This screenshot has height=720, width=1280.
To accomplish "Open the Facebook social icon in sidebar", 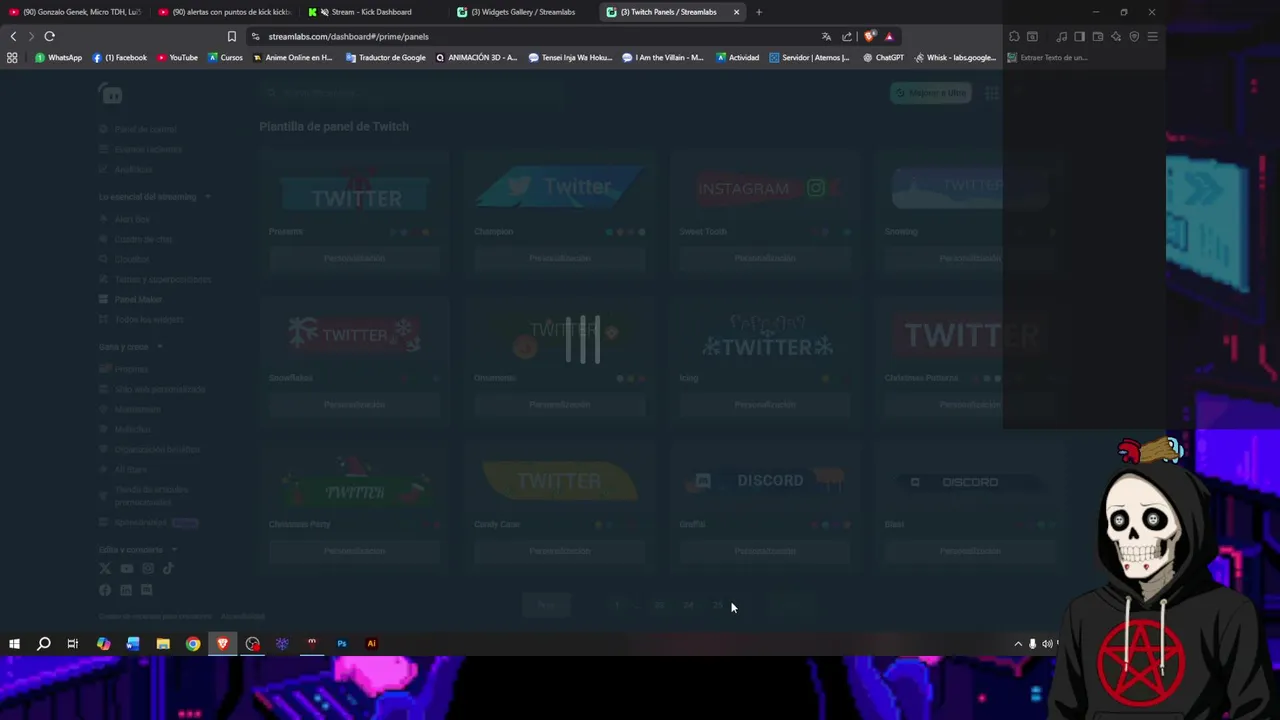I will (x=105, y=590).
